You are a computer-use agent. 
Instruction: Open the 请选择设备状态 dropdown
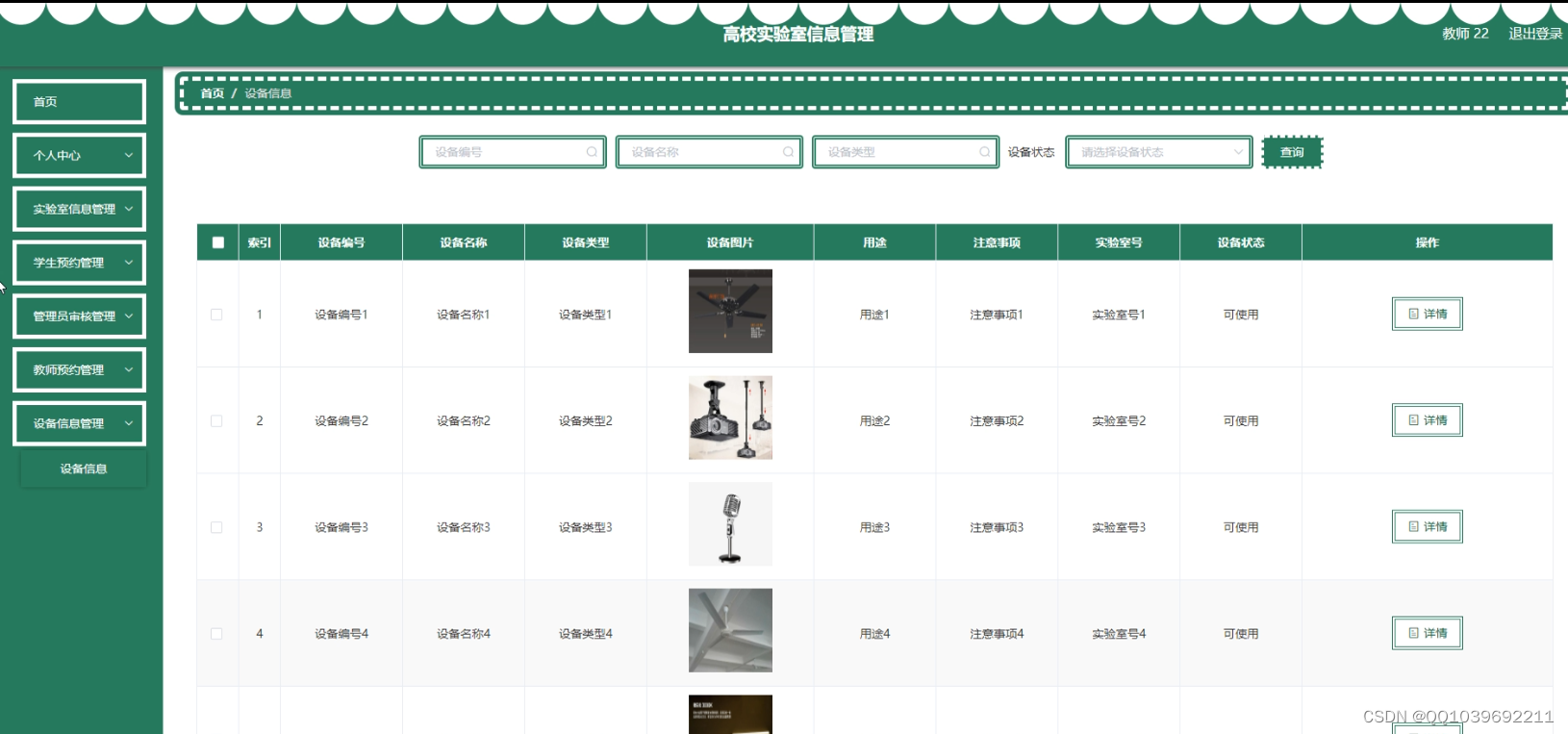(x=1159, y=152)
